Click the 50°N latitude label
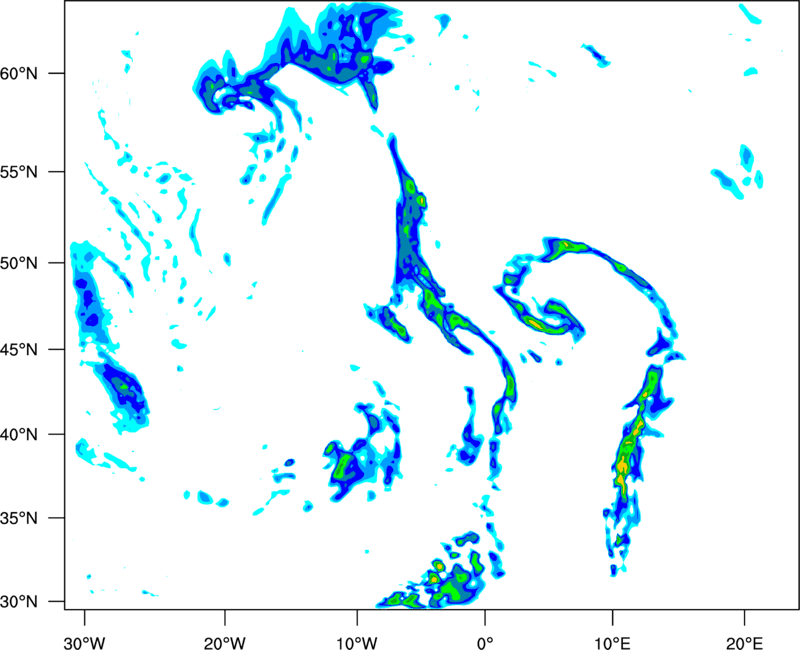The width and height of the screenshot is (800, 650). 19,263
